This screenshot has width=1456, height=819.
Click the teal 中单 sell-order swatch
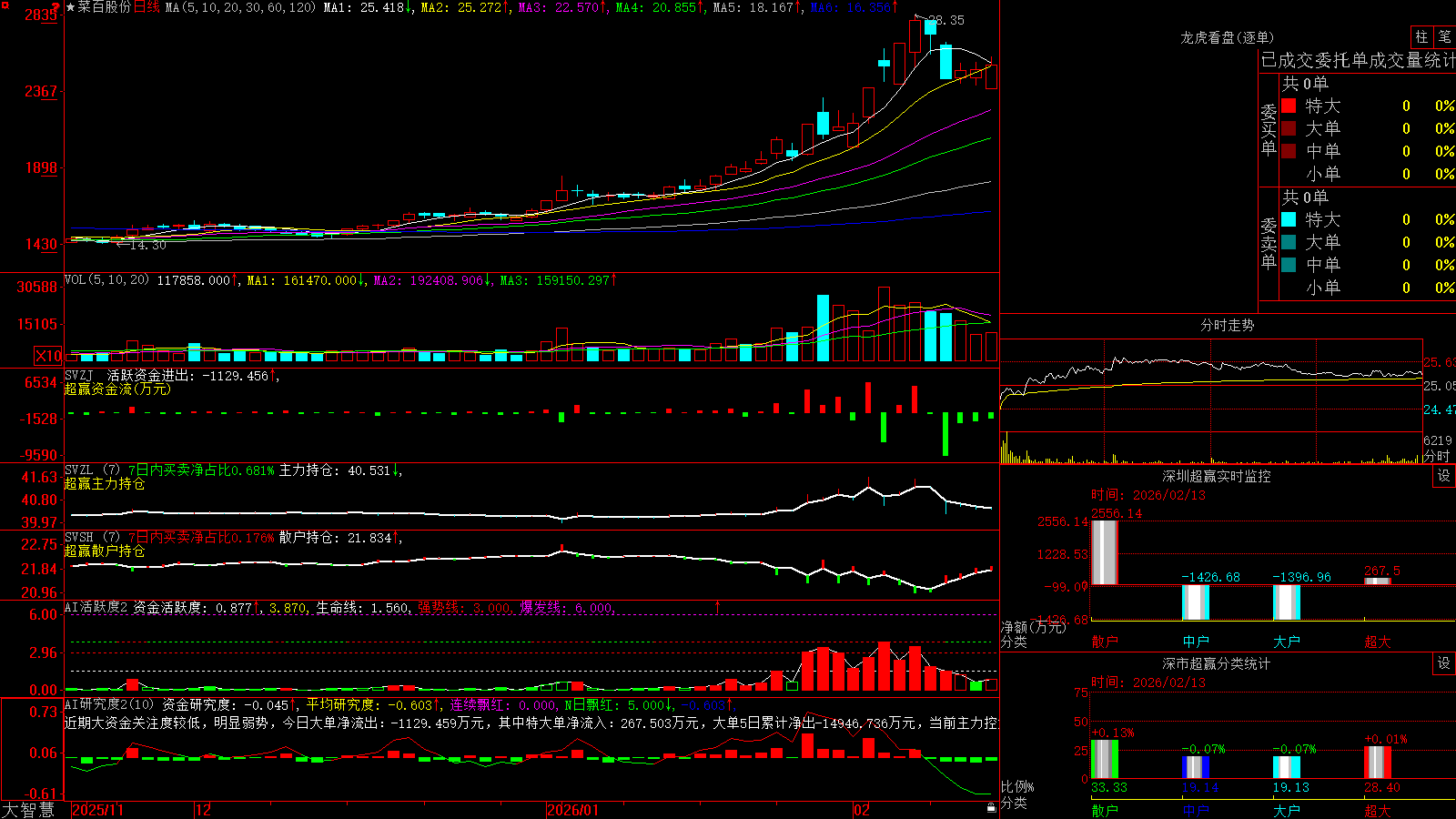tap(1289, 265)
